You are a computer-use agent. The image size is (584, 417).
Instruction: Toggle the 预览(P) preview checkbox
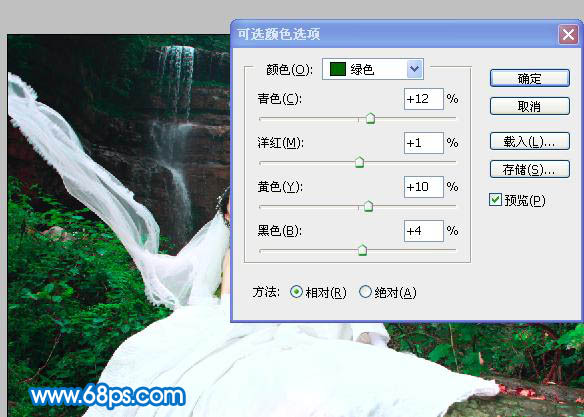(x=495, y=200)
